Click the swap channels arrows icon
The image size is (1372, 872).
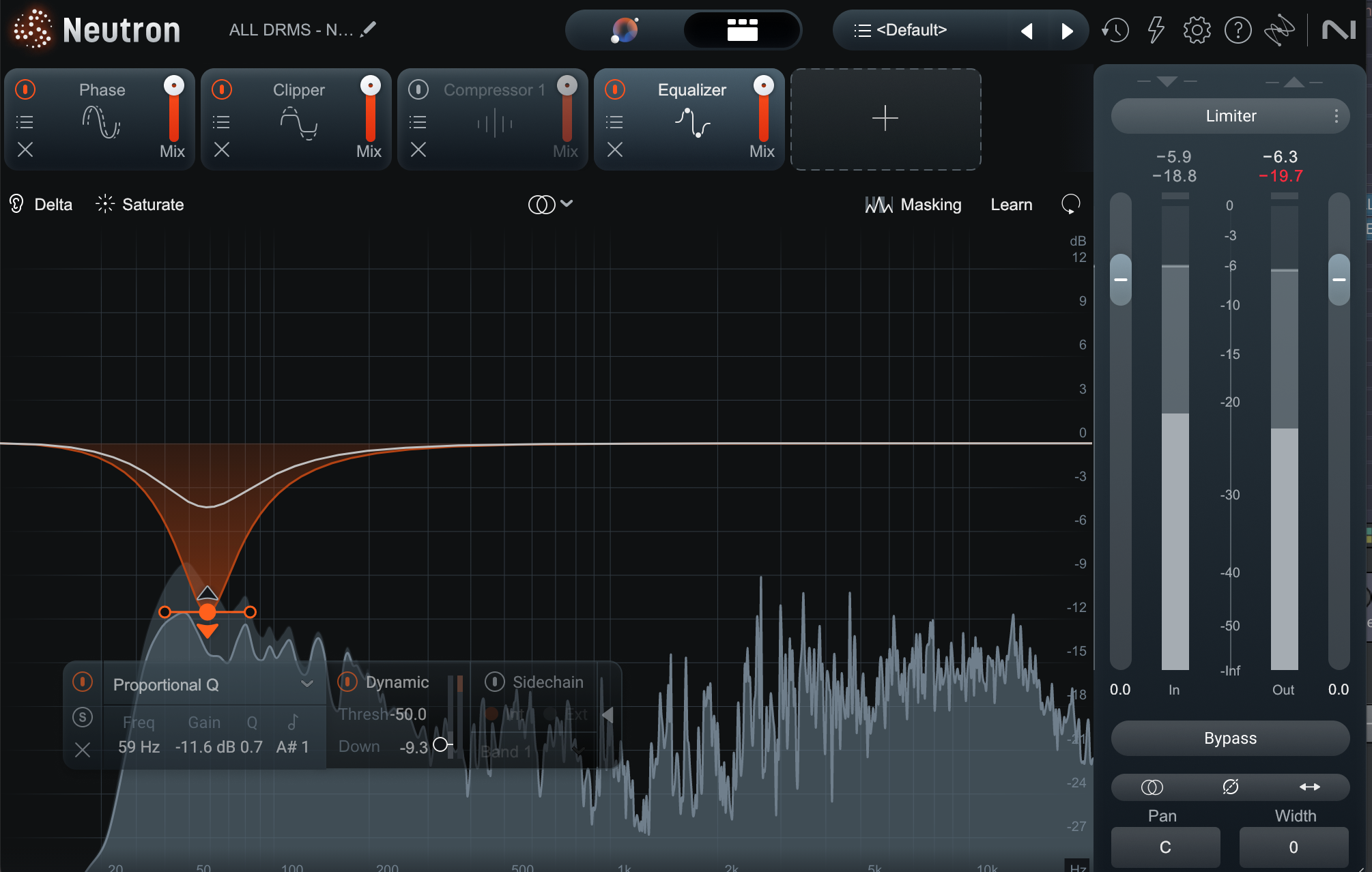(1309, 787)
